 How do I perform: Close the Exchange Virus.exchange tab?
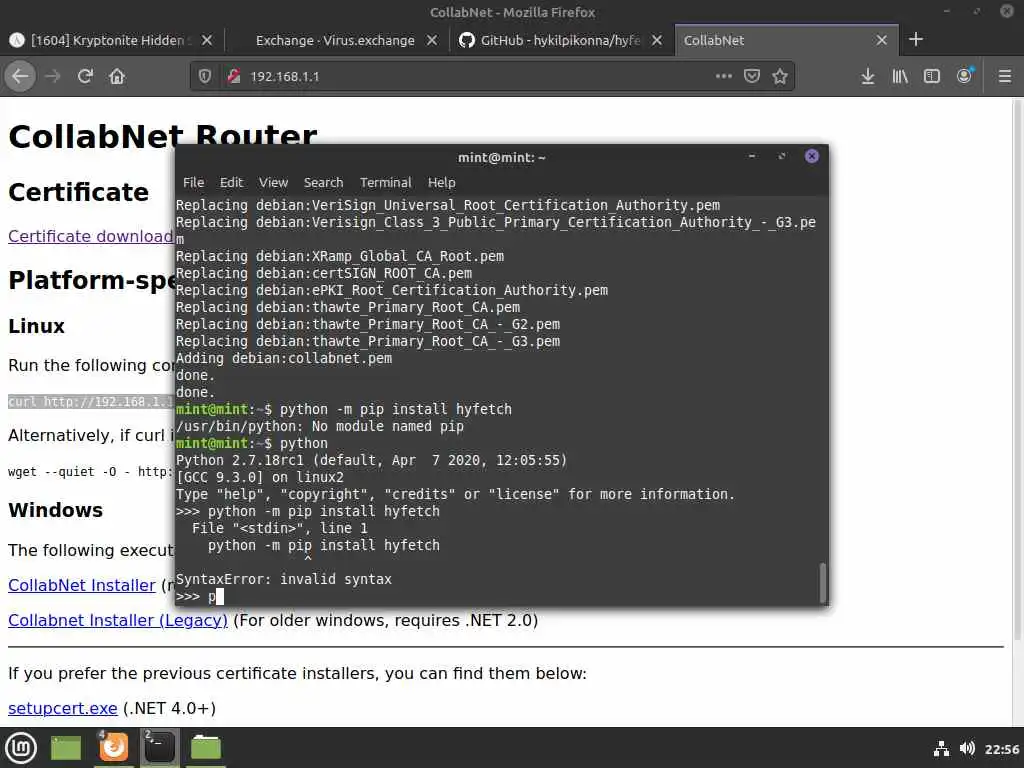(432, 40)
